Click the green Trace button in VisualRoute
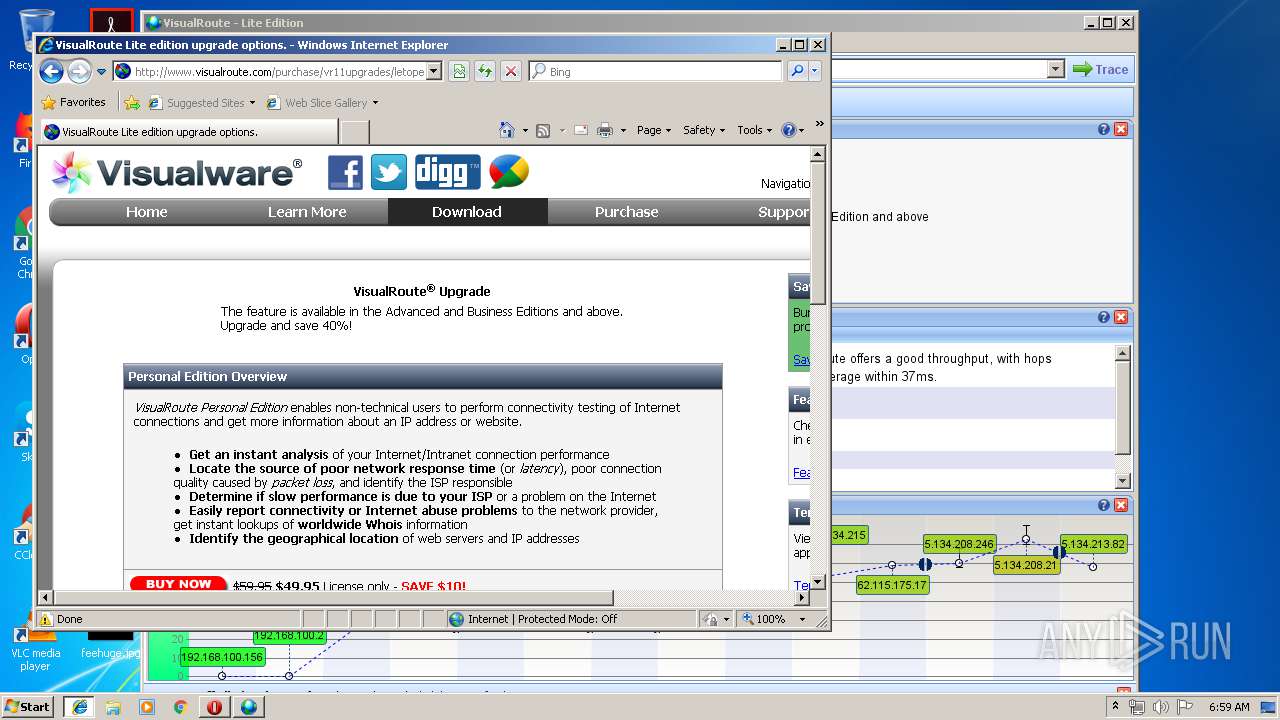The image size is (1280, 720). (x=1100, y=69)
